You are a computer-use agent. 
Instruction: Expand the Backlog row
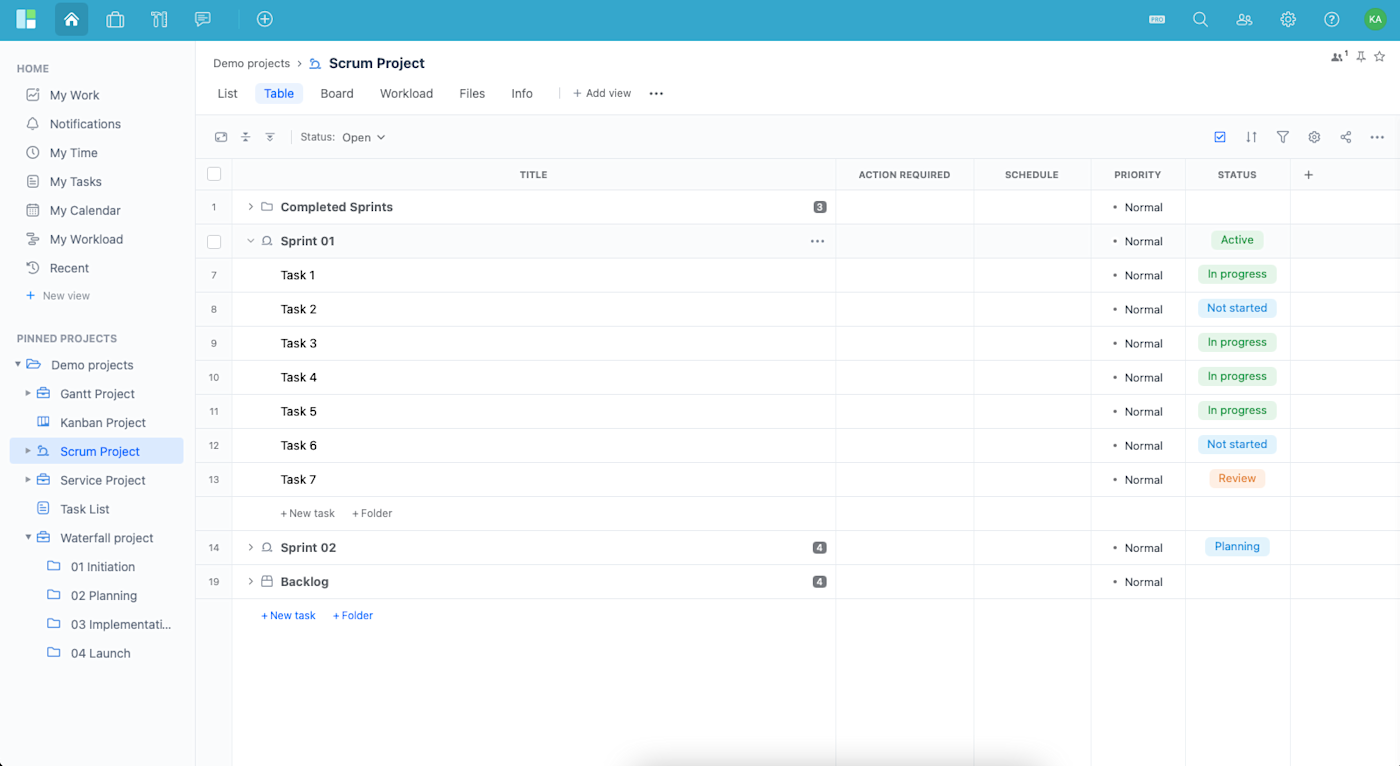(x=251, y=581)
